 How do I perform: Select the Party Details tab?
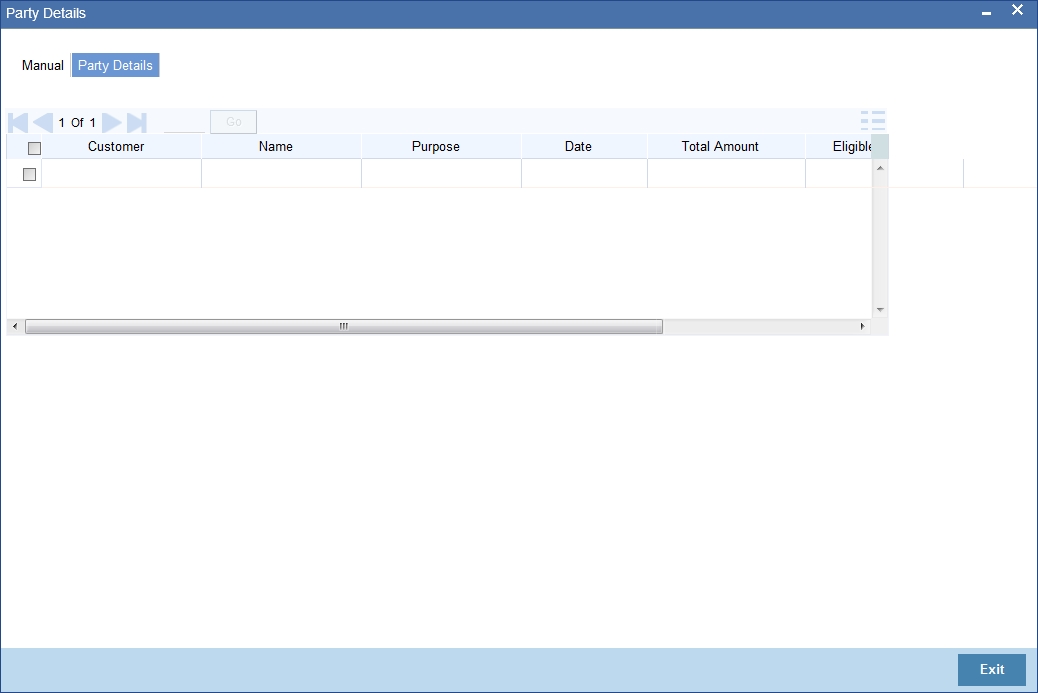click(x=115, y=66)
